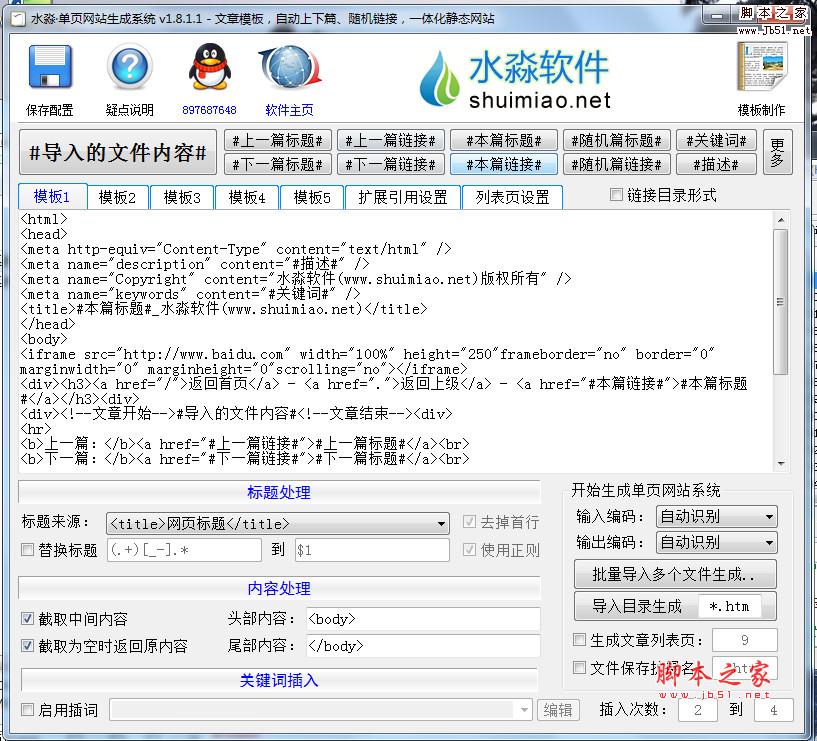
Task: Insert the #关键词# tag
Action: tap(716, 140)
